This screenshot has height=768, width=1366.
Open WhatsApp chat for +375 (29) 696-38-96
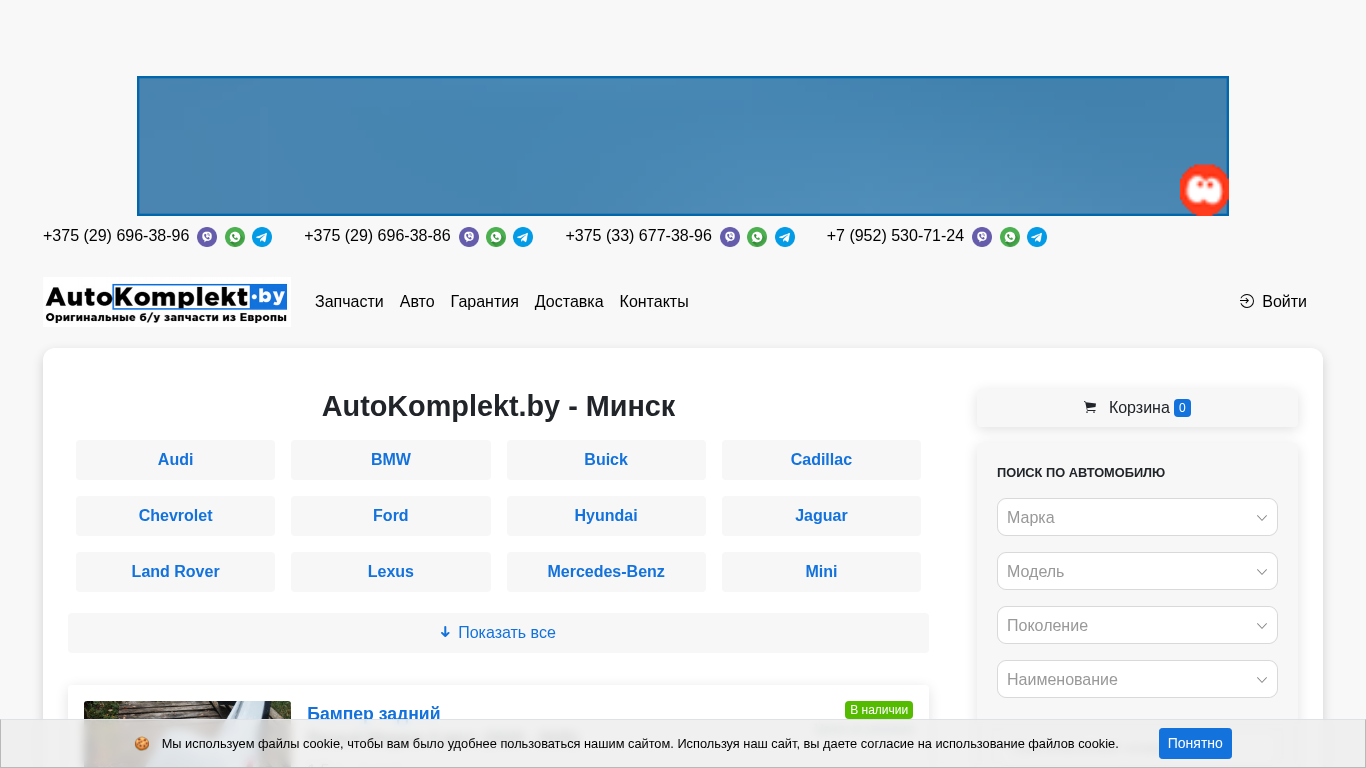click(x=235, y=237)
